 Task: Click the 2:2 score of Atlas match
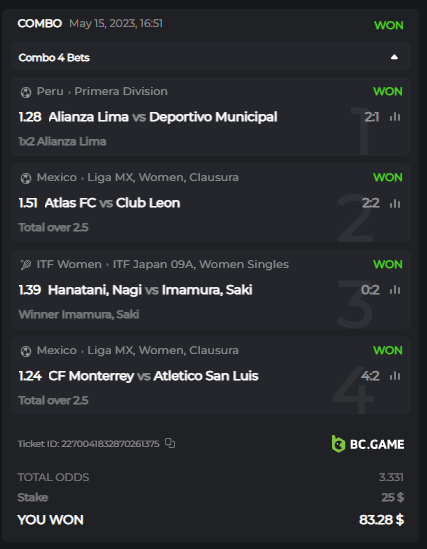371,203
